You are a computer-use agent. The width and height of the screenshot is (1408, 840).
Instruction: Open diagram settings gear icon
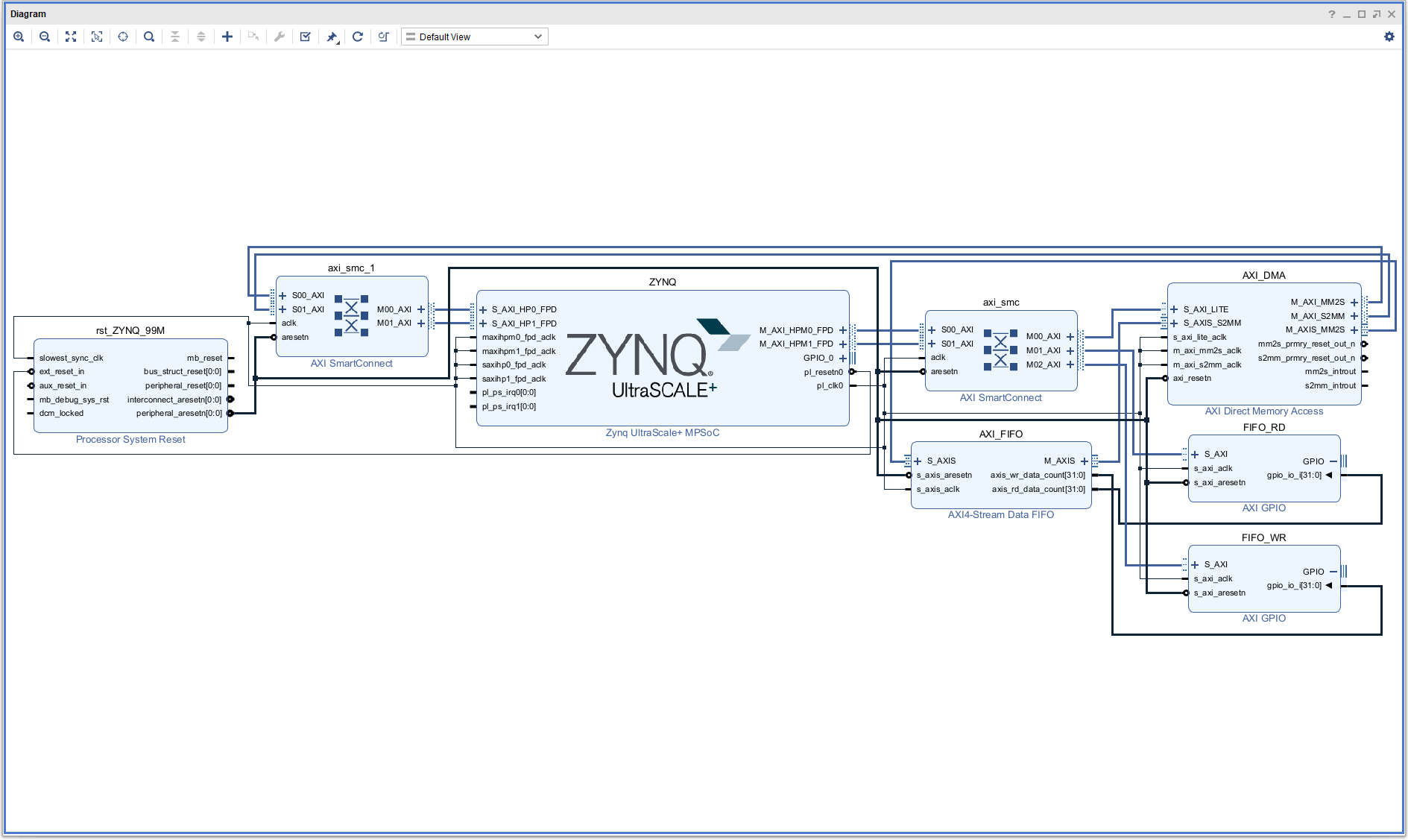coord(1389,37)
